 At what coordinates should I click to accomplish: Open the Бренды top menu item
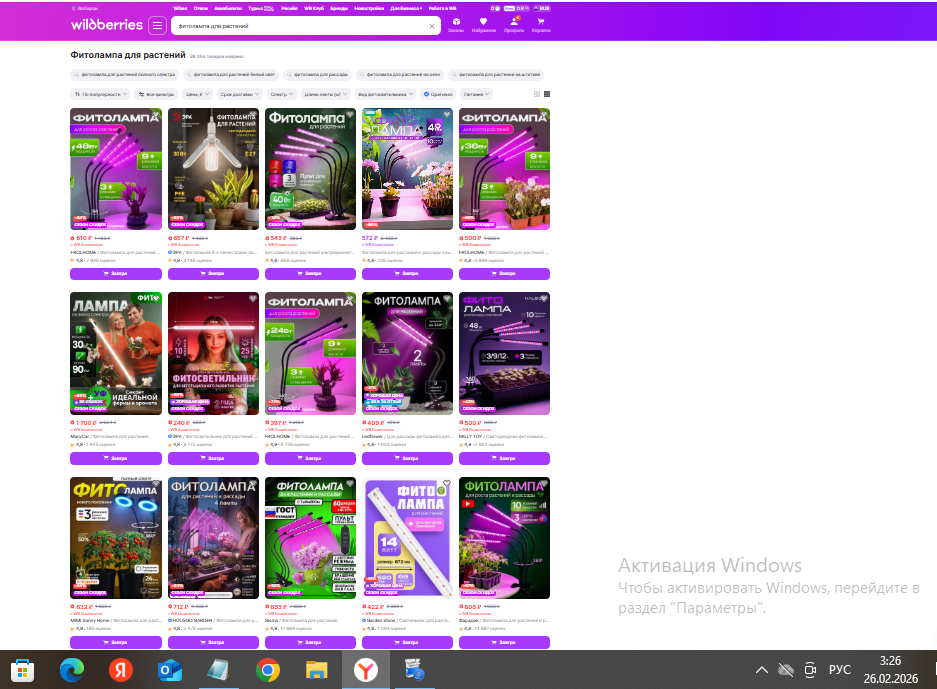(x=339, y=7)
